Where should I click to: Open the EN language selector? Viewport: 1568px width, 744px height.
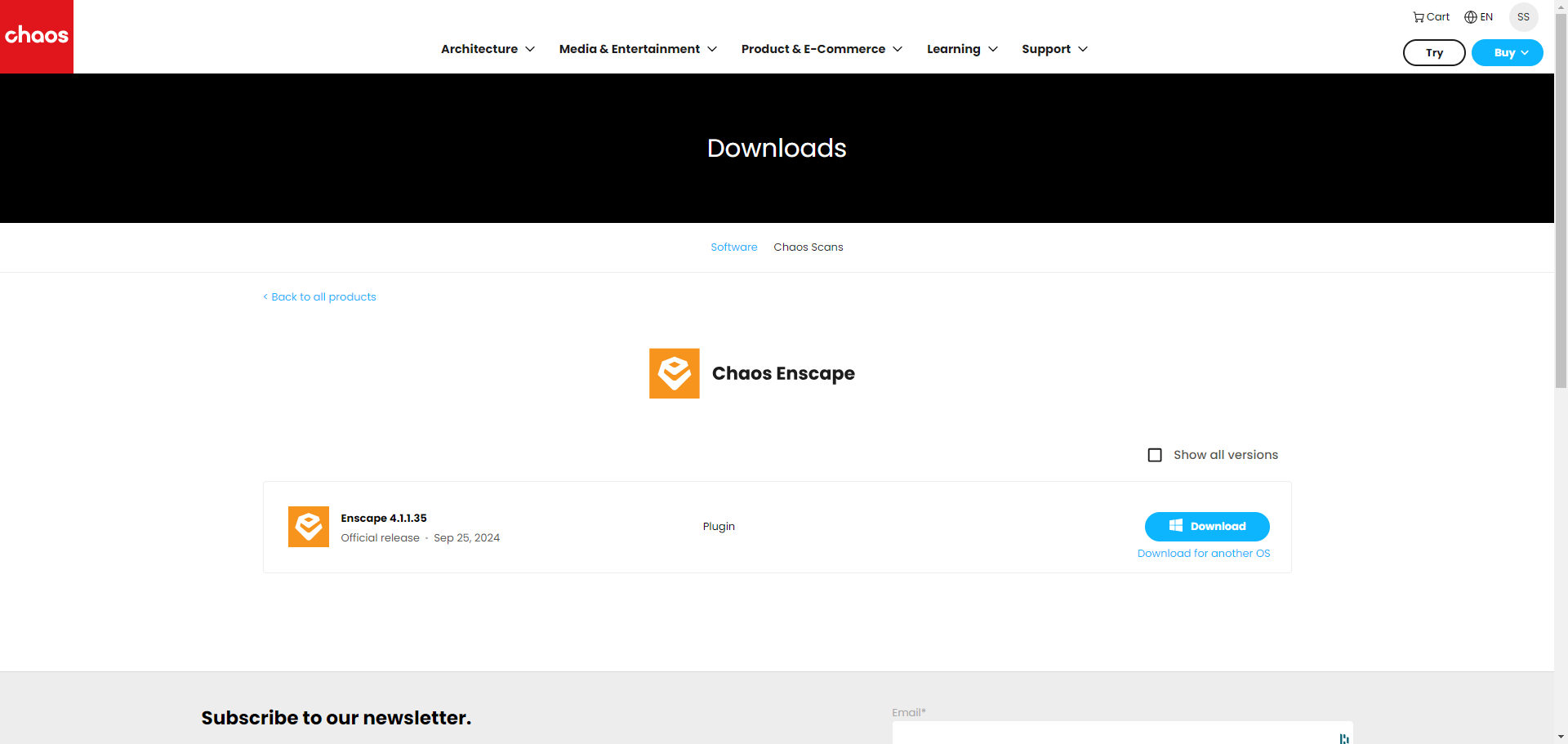coord(1478,17)
